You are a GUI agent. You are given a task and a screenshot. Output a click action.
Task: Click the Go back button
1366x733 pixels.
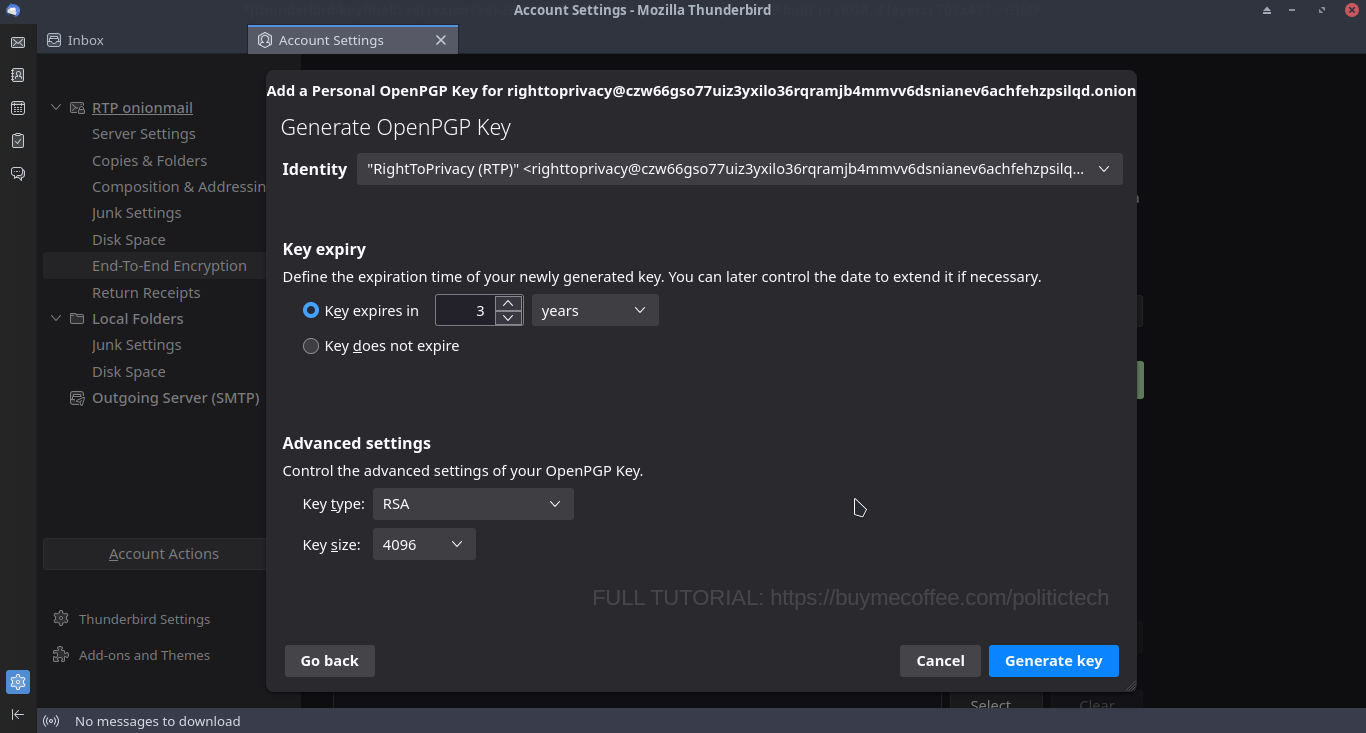click(x=330, y=661)
